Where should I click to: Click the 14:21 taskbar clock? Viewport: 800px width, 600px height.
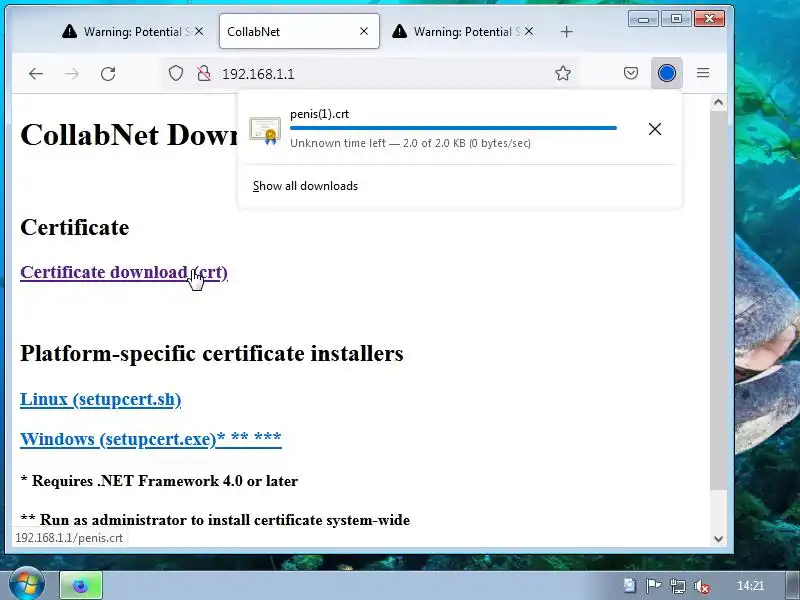(751, 586)
